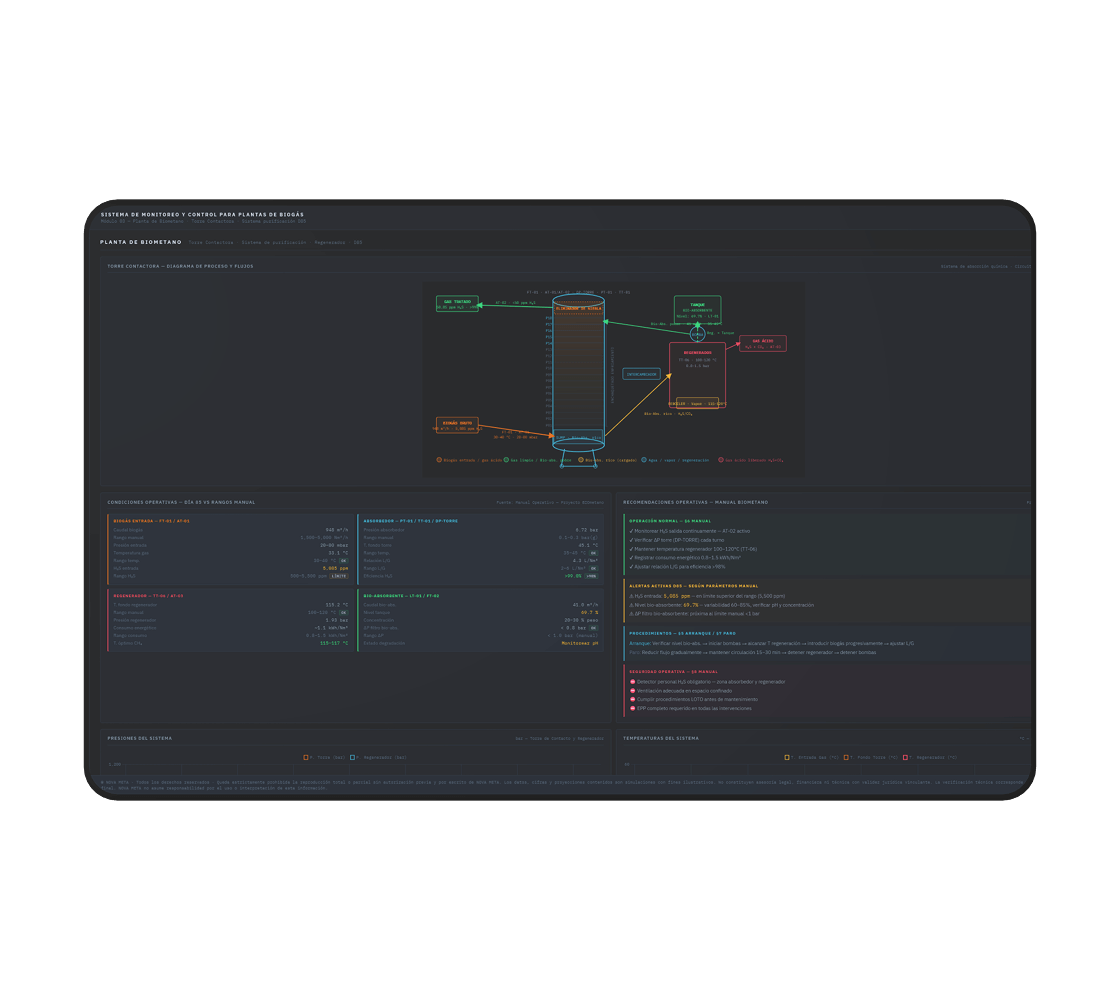Select the Gas Ácido outlet box
This screenshot has width=1120, height=1000.
pos(763,343)
